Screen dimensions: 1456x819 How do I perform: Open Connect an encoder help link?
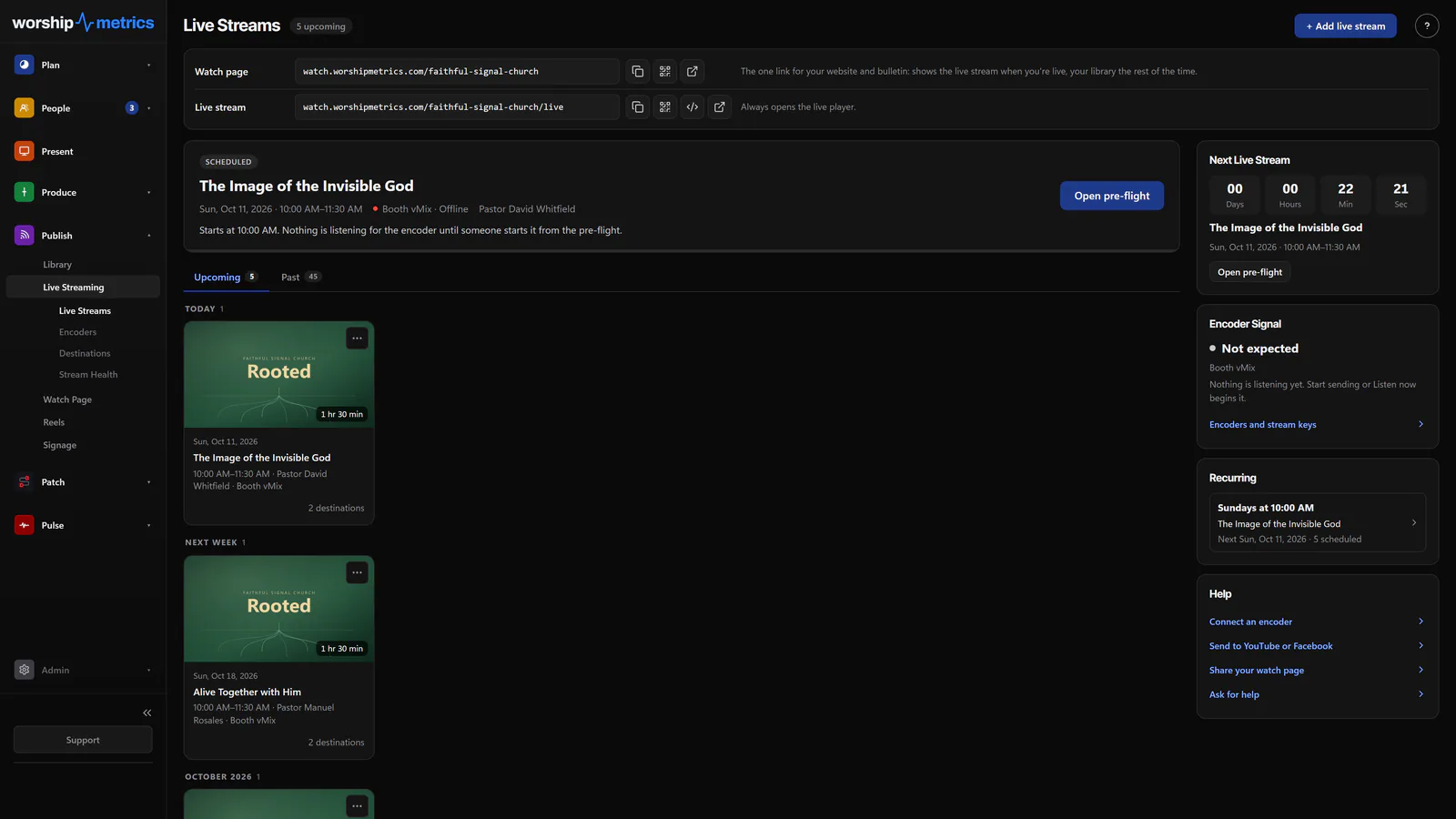pos(1317,622)
